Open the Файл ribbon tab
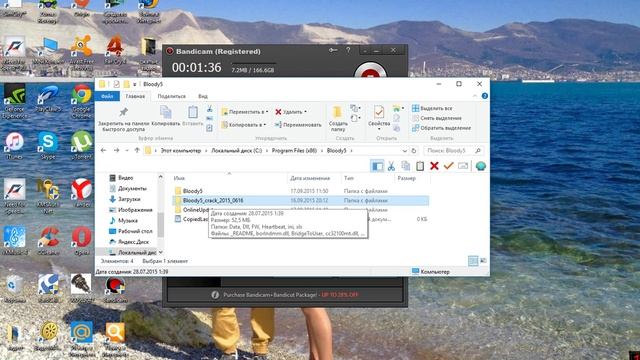The height and width of the screenshot is (360, 640). coord(107,96)
